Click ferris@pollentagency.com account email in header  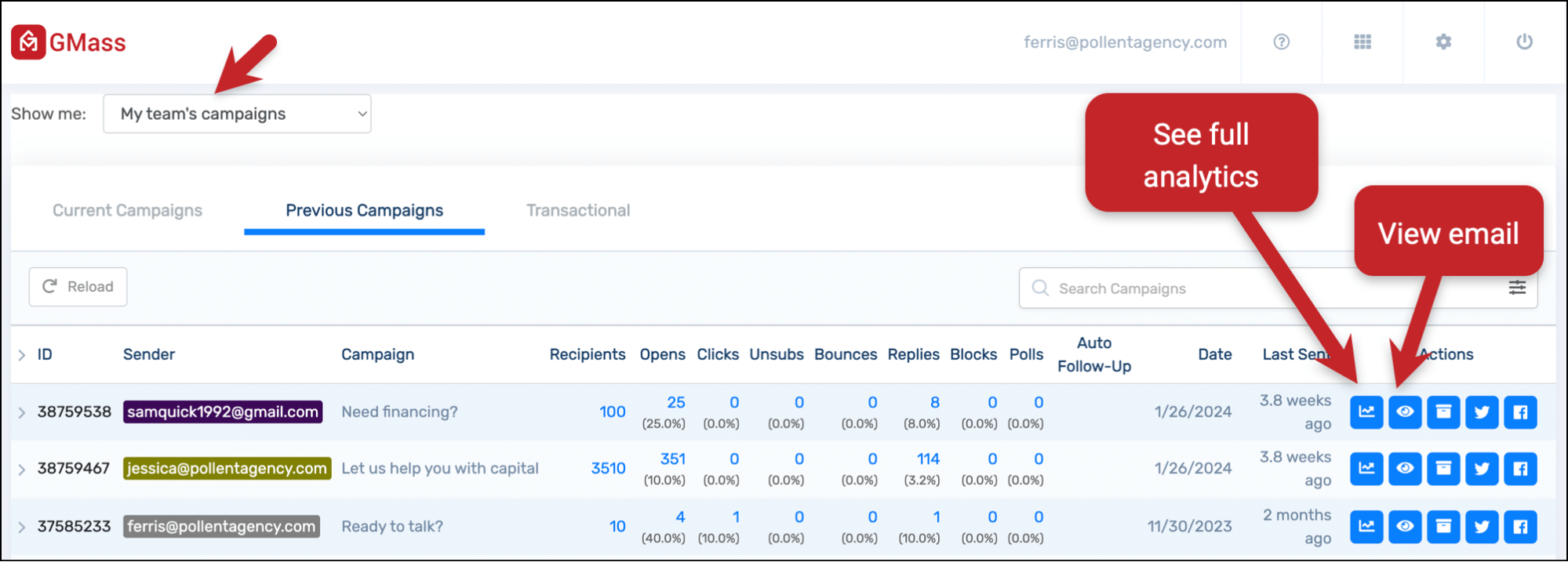1125,42
